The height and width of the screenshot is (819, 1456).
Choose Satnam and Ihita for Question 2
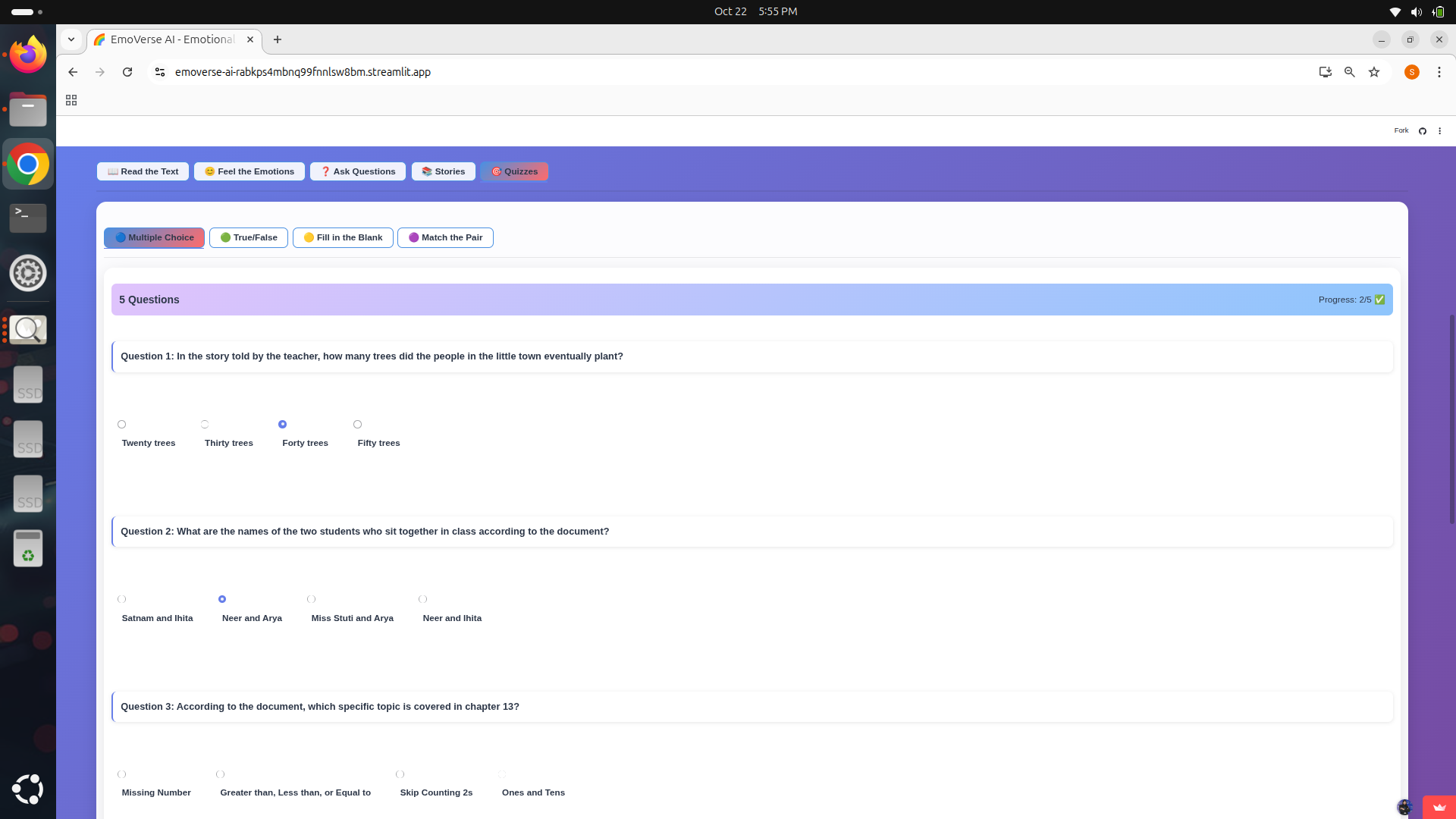pyautogui.click(x=122, y=599)
